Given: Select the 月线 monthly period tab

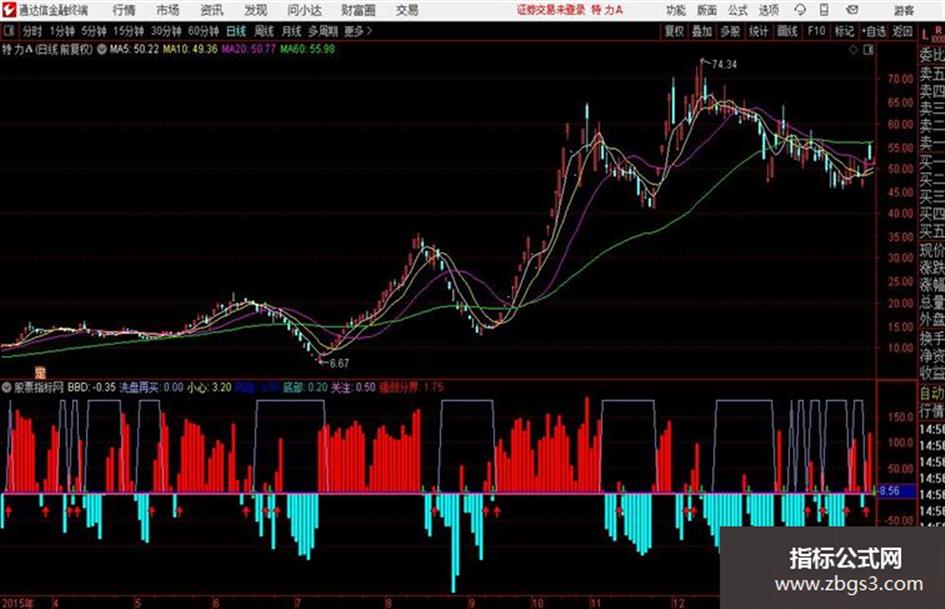Looking at the screenshot, I should point(291,31).
